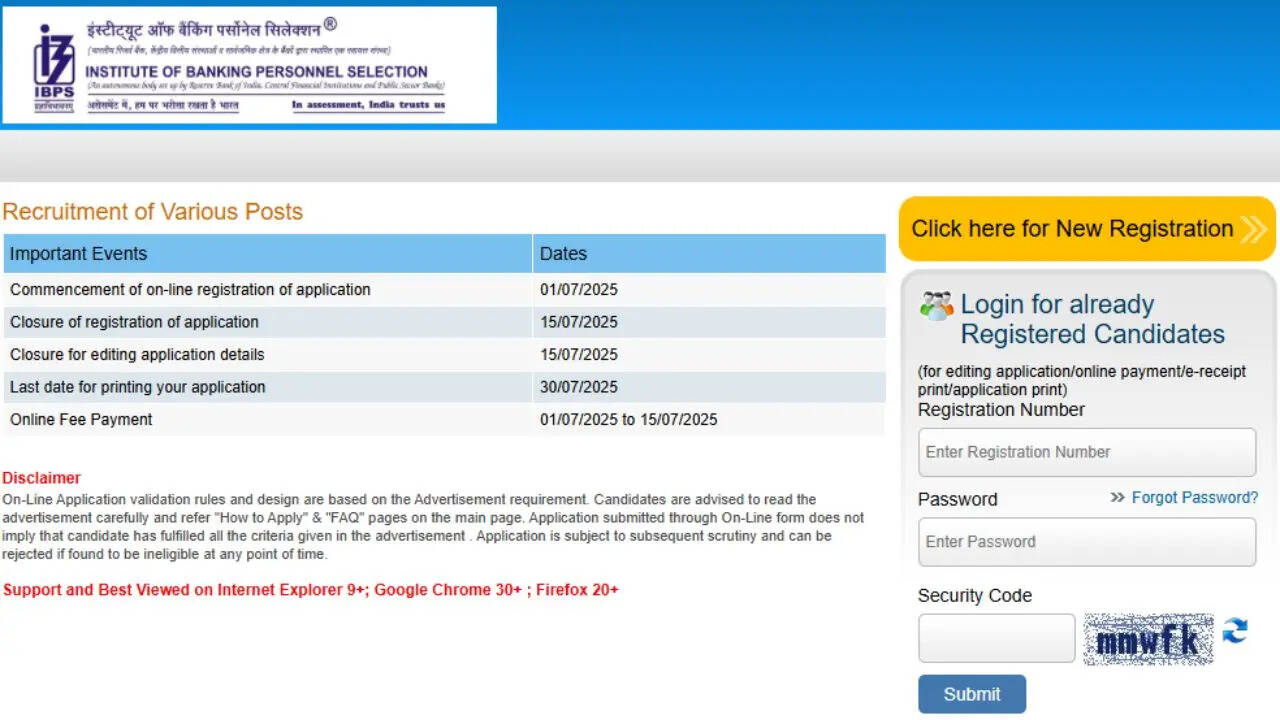Focus the Enter Registration Number field
Viewport: 1280px width, 720px height.
tap(1086, 452)
